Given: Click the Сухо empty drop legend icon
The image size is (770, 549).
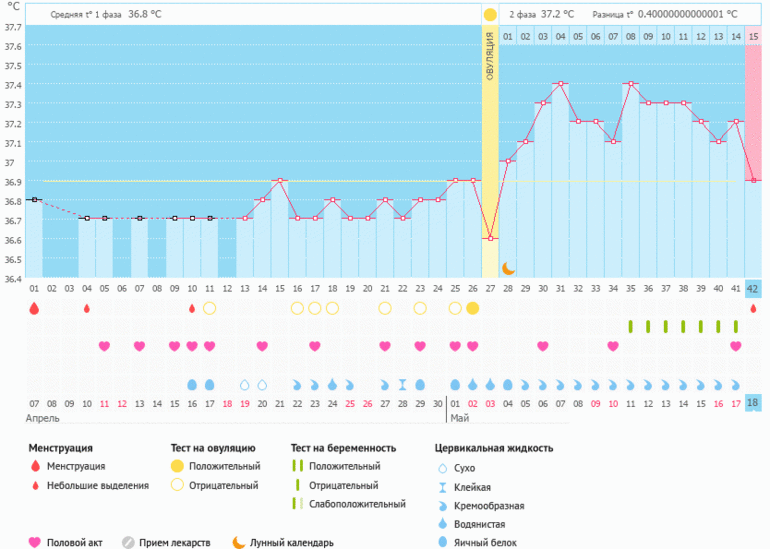Looking at the screenshot, I should tap(443, 467).
